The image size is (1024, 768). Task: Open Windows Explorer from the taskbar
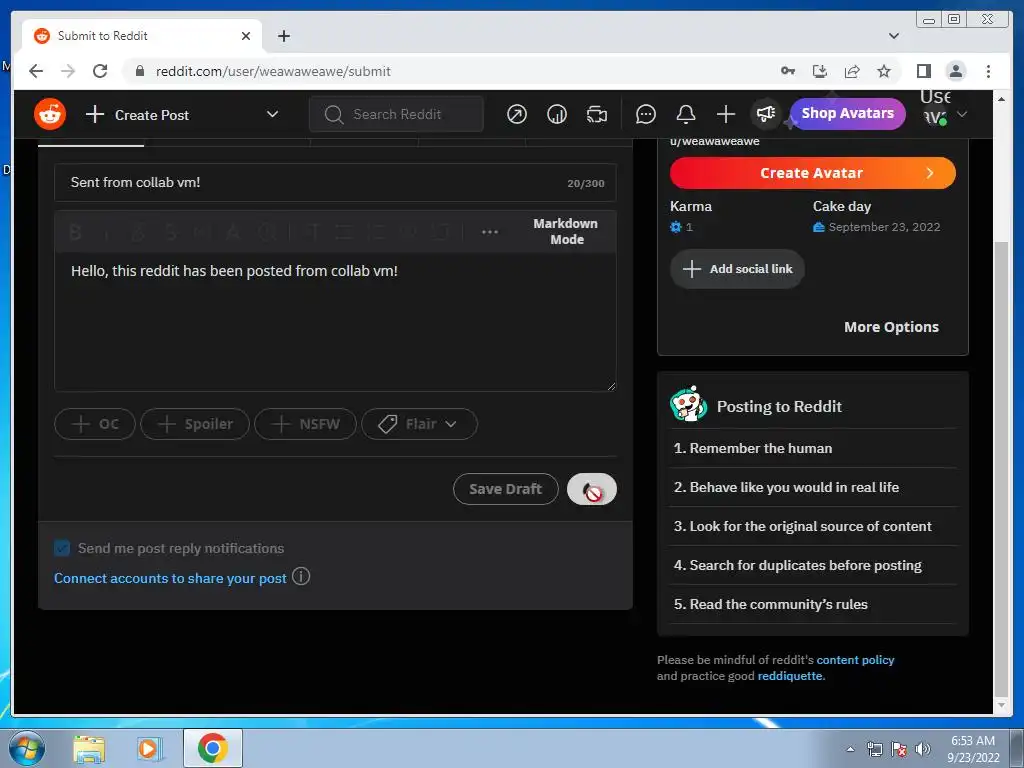[89, 748]
